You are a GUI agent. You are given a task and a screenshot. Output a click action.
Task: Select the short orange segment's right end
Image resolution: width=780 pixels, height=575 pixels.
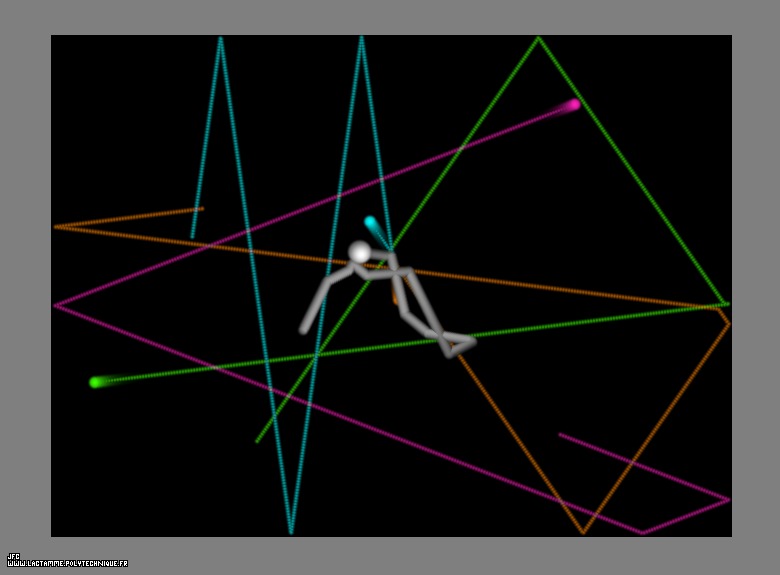tap(203, 208)
